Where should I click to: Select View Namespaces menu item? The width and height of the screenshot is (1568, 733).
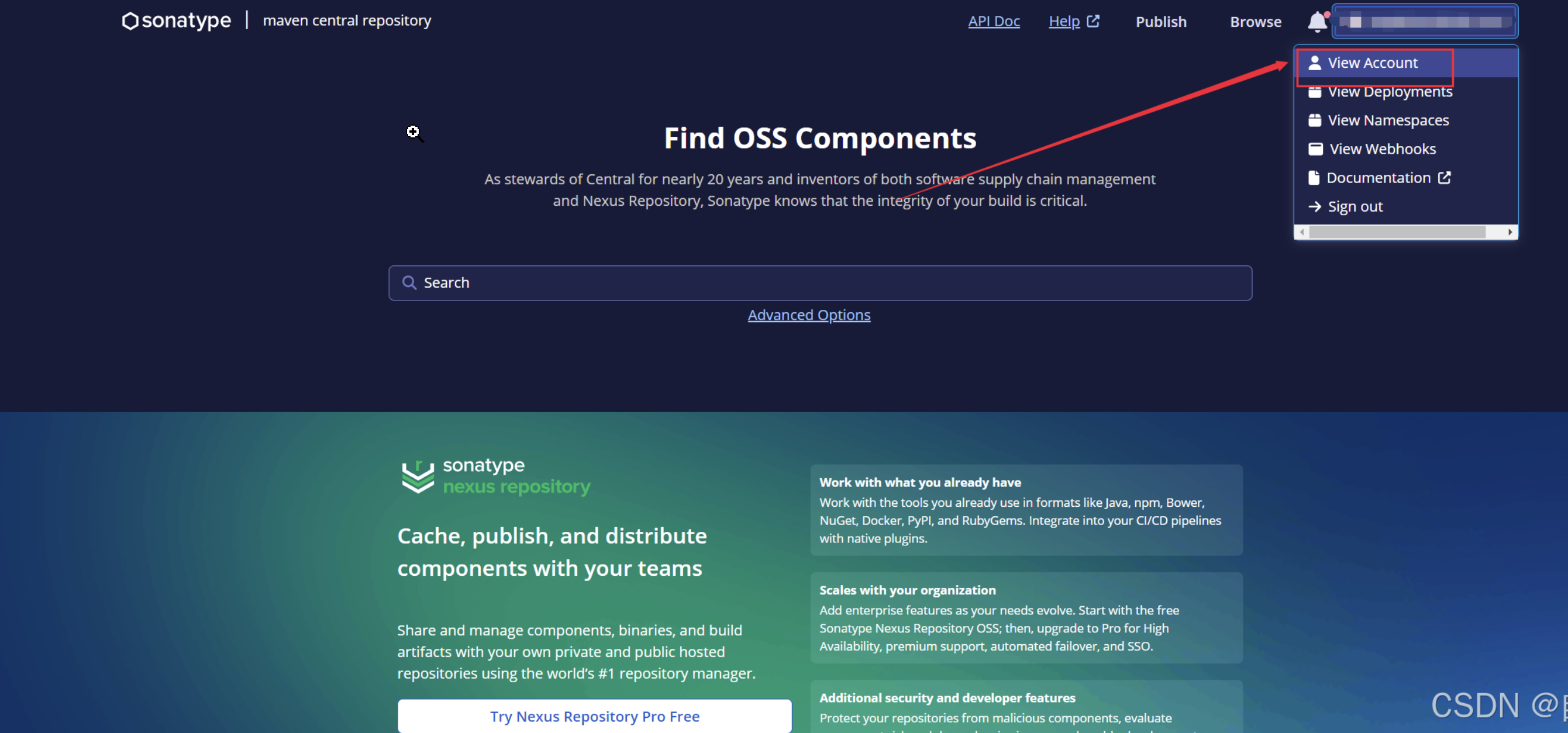(1405, 120)
